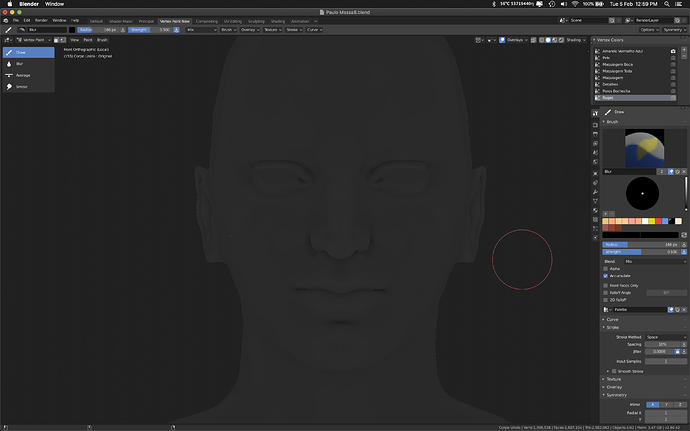The width and height of the screenshot is (690, 431).
Task: Pick the red palette color swatch
Action: click(x=658, y=221)
